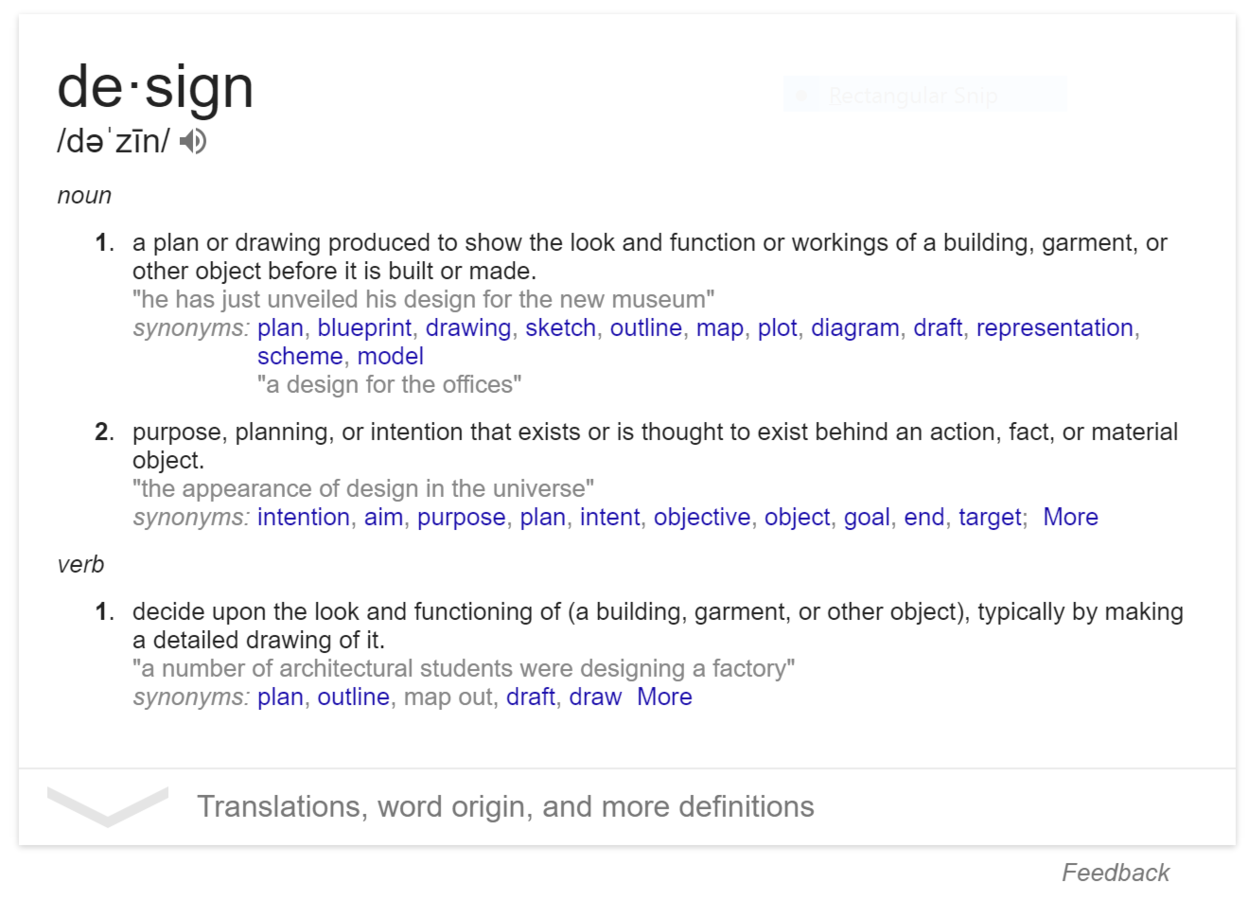Screen dimensions: 1248x900
Task: Open 'plan' synonym in verb definition
Action: coord(280,697)
